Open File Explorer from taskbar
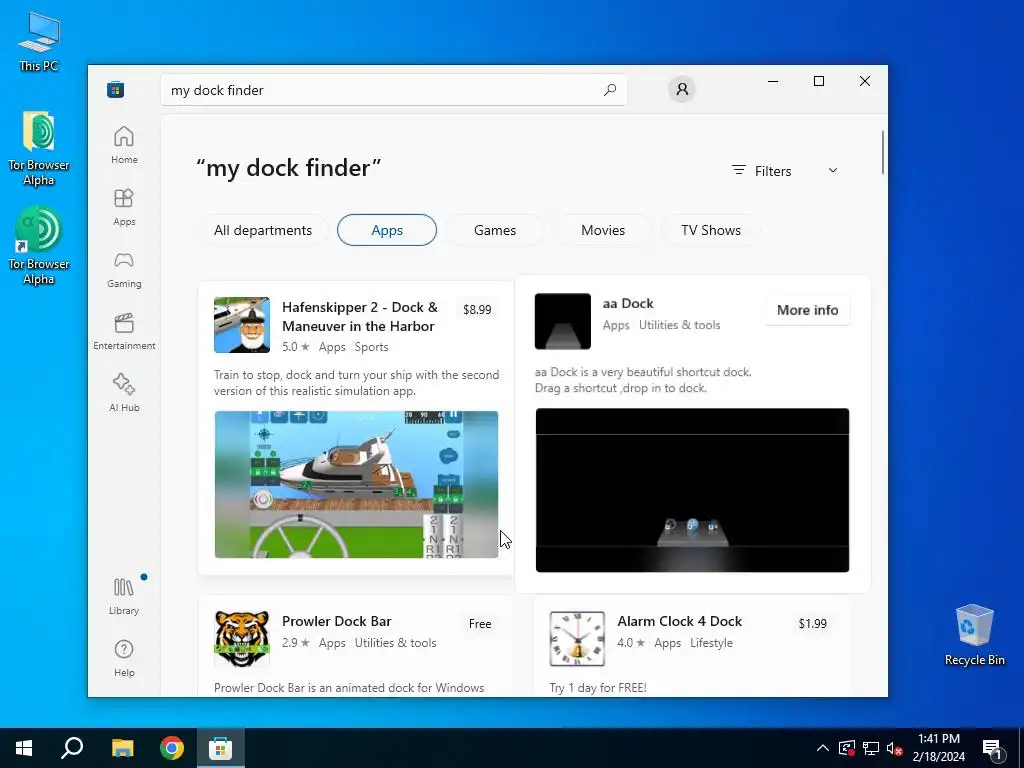 pos(122,748)
